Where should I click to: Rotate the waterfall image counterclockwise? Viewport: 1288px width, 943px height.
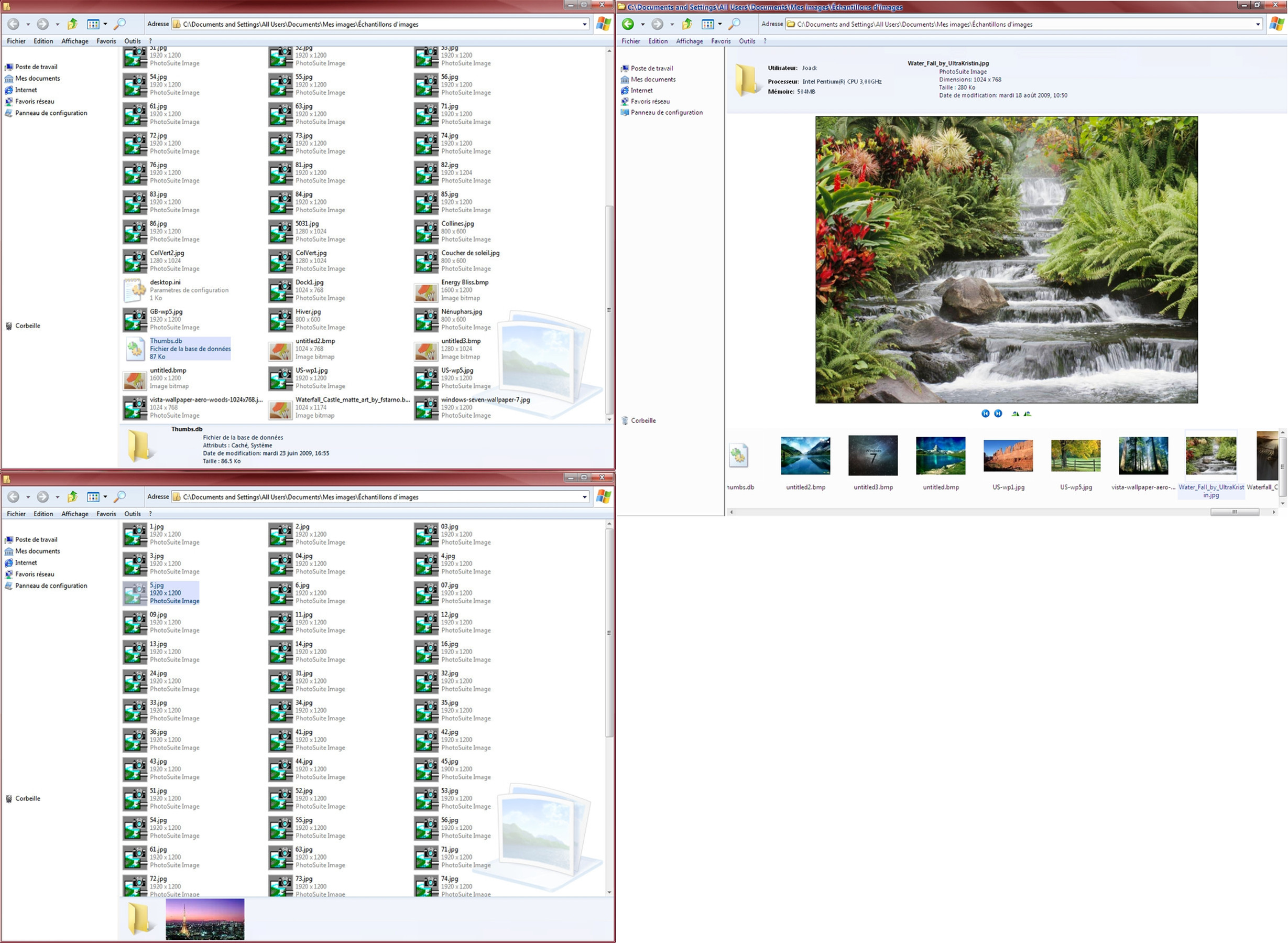click(1027, 413)
